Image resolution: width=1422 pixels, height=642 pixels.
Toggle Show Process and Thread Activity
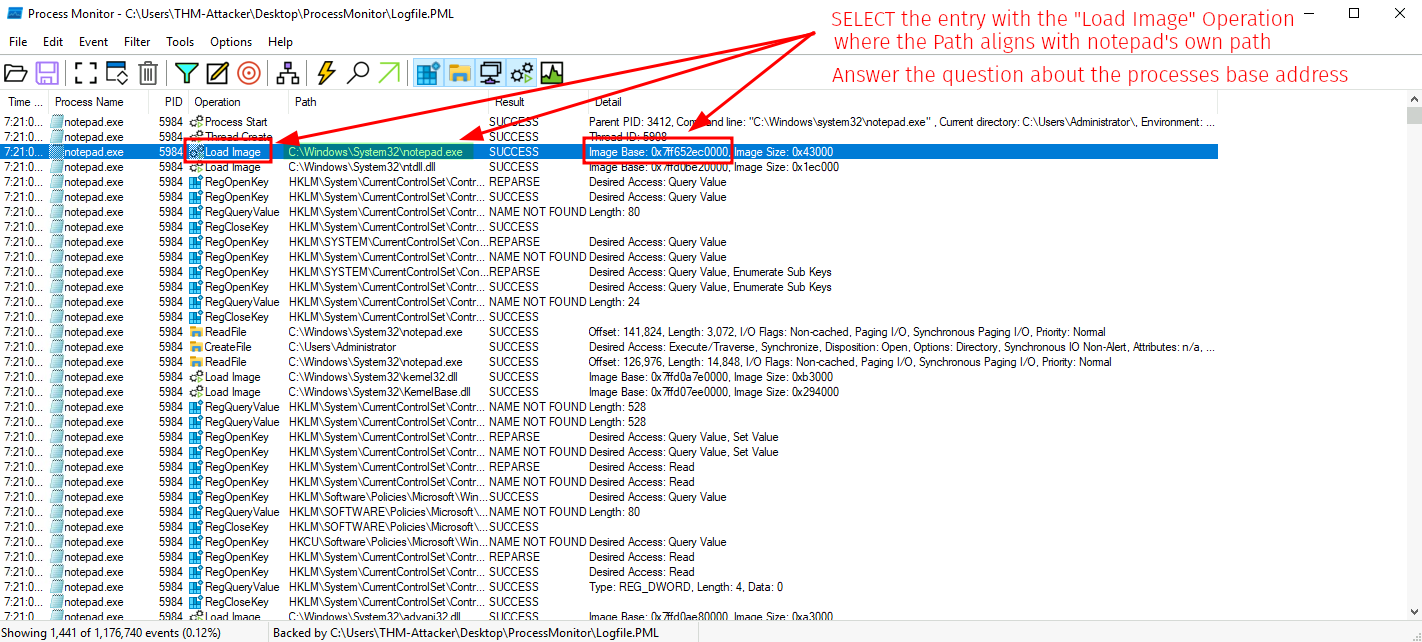point(521,73)
